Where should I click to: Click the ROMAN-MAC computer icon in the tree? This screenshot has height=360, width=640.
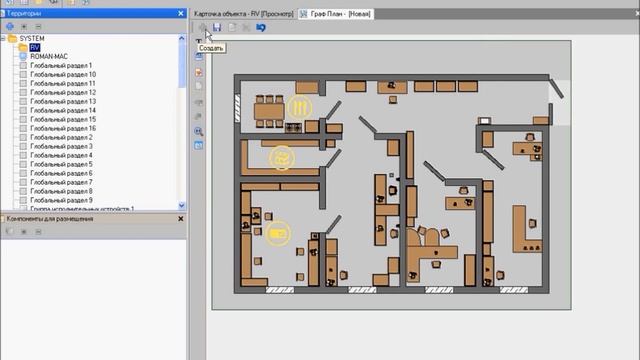(23, 56)
